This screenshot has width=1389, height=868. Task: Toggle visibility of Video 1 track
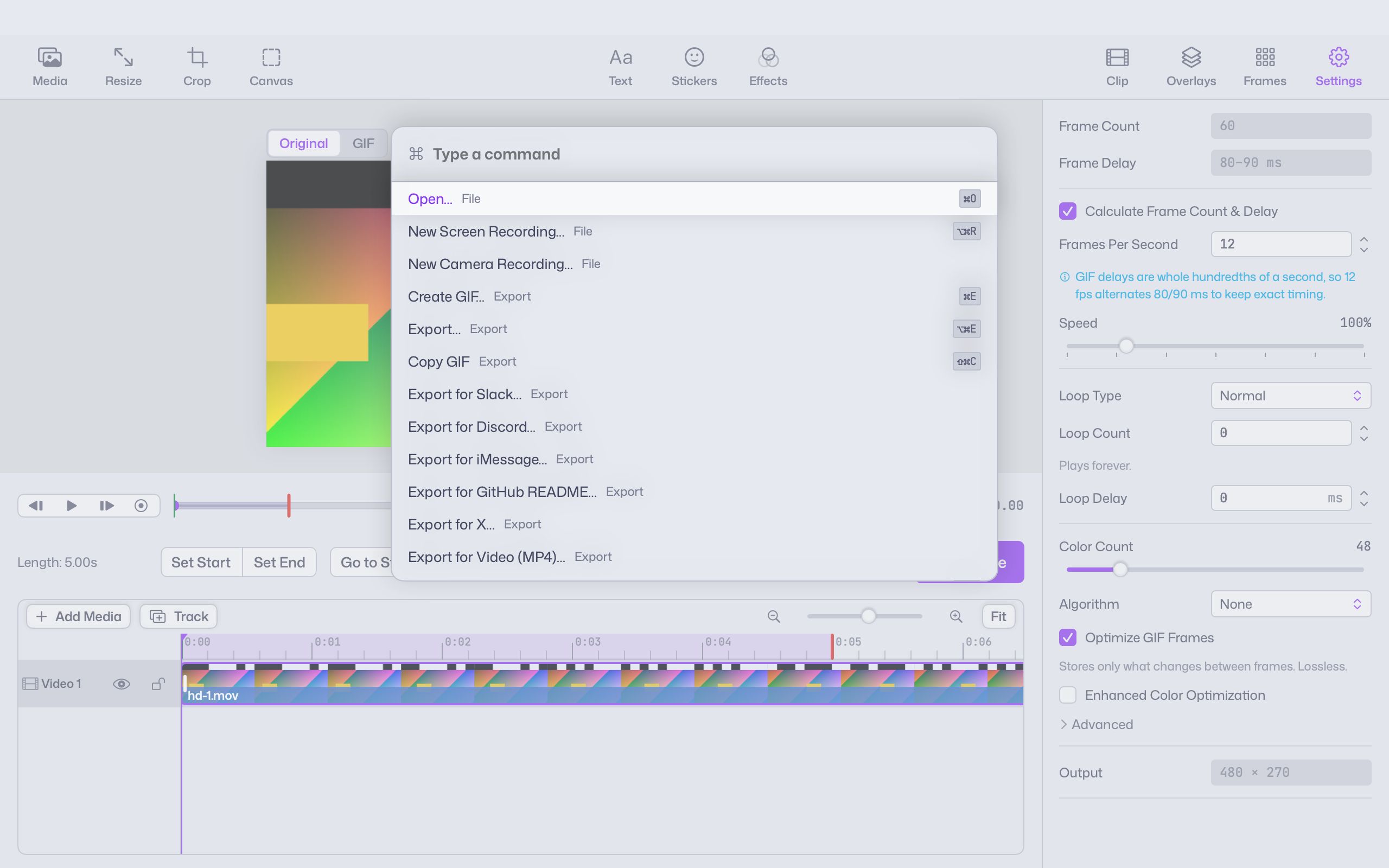[x=121, y=684]
